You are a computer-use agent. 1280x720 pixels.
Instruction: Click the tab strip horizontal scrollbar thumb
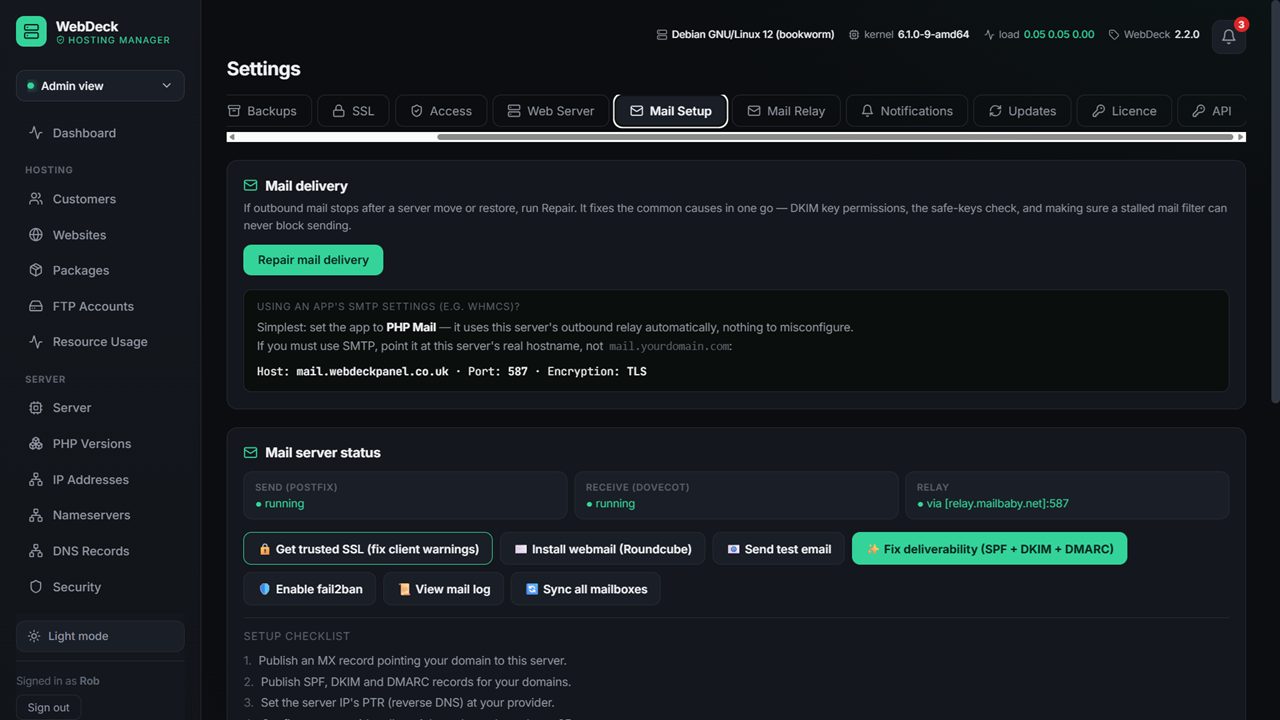click(x=835, y=137)
